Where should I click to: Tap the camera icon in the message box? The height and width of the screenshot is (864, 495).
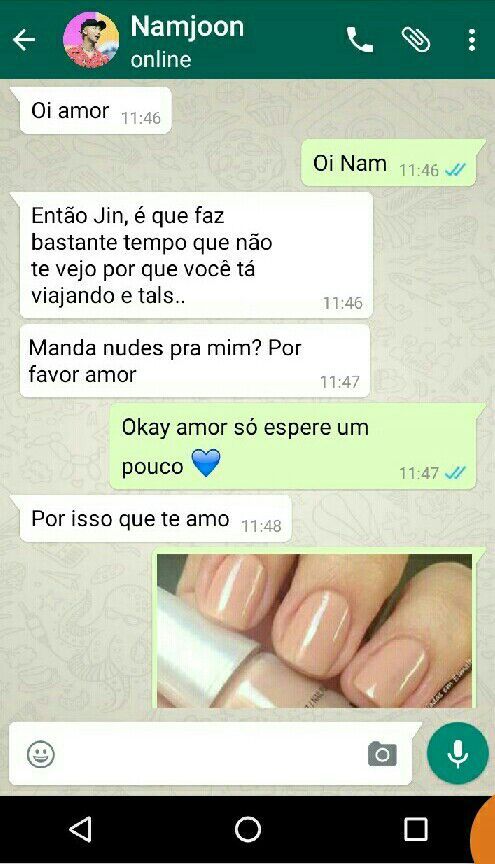[383, 754]
